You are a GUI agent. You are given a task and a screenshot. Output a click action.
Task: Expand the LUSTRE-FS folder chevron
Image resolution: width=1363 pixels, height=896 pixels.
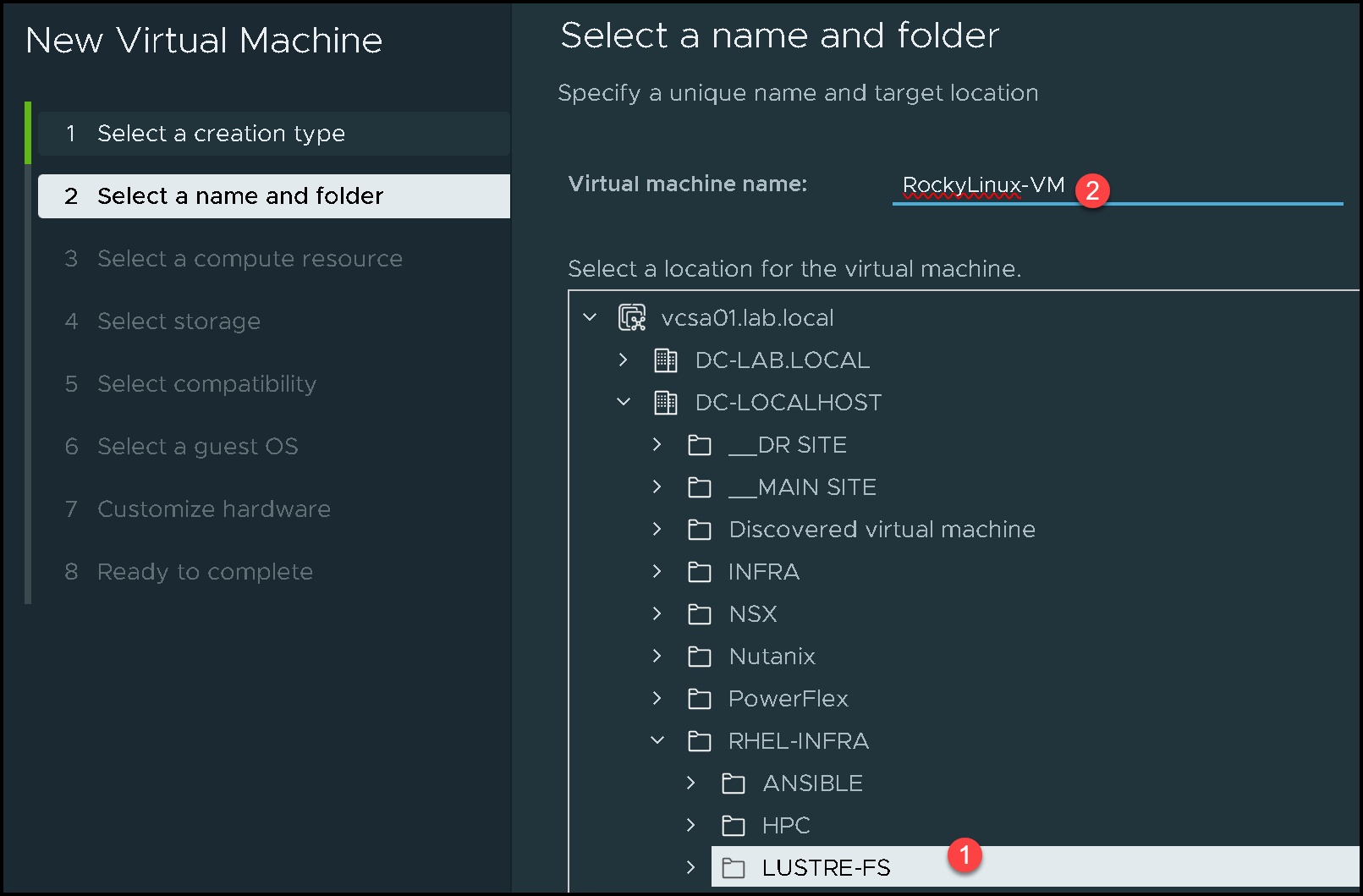(x=691, y=867)
